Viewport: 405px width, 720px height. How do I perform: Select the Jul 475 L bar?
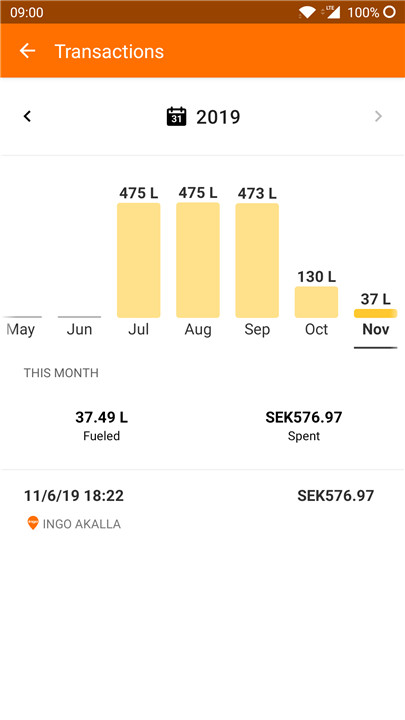coord(139,260)
